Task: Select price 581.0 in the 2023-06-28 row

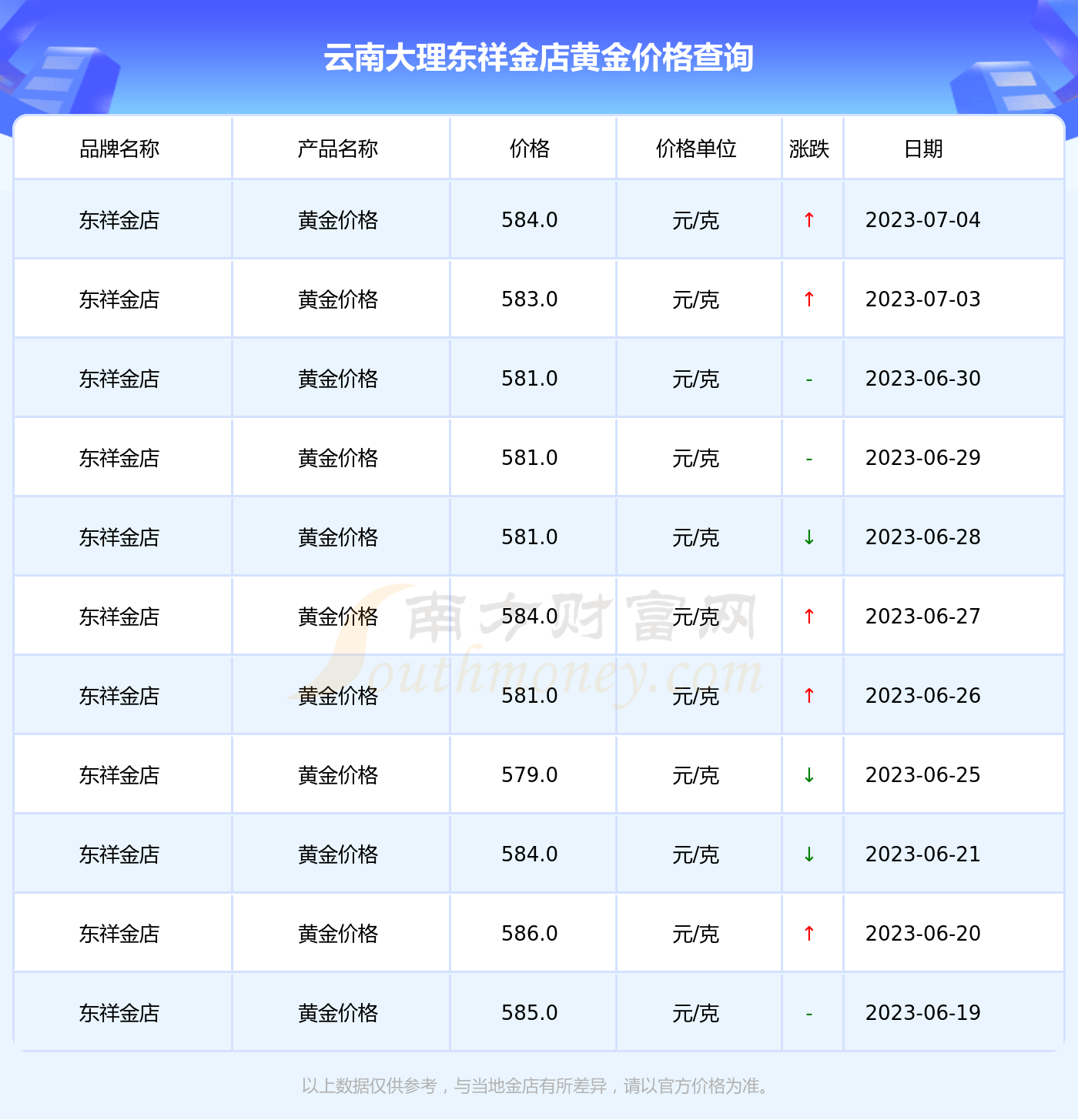Action: point(530,537)
